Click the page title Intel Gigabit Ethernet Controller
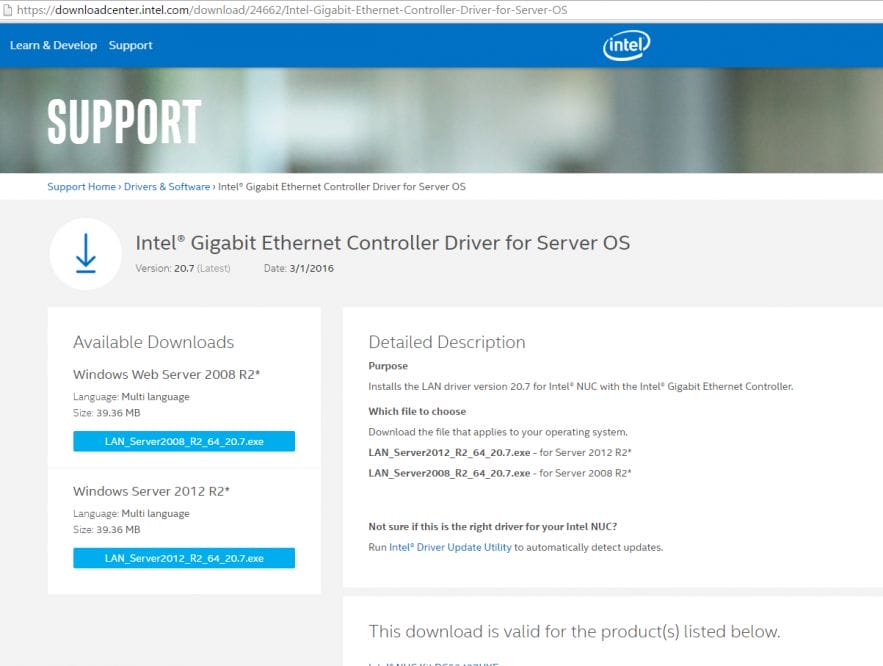The width and height of the screenshot is (883, 666). 383,243
